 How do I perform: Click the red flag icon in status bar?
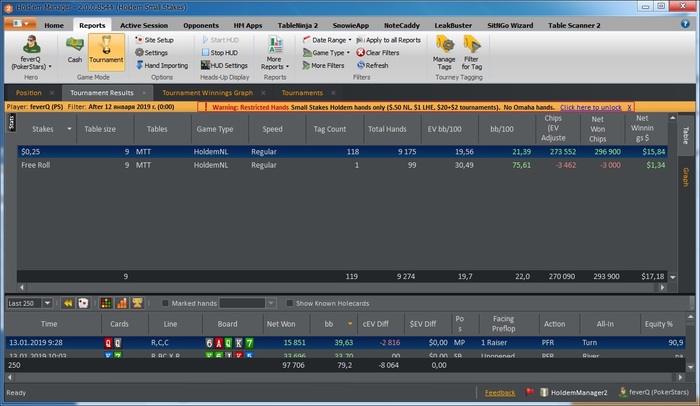529,392
